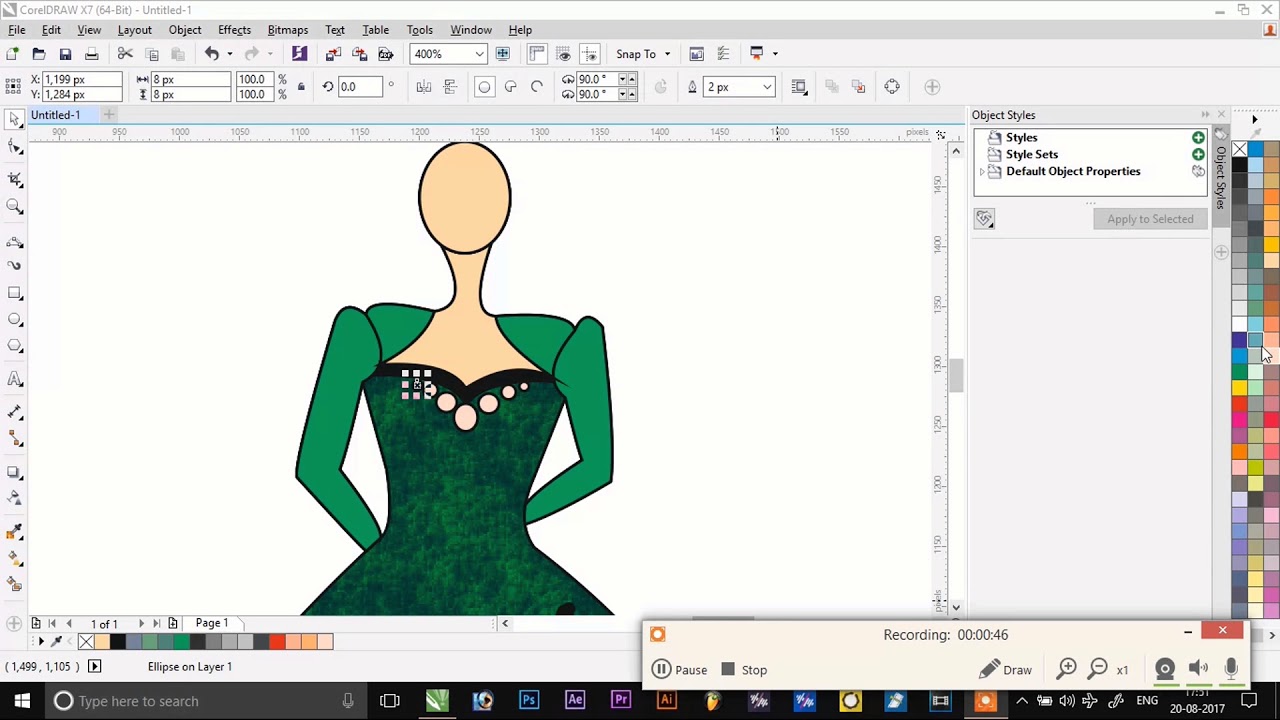Expand Default Object Properties
The height and width of the screenshot is (720, 1280).
tap(982, 171)
